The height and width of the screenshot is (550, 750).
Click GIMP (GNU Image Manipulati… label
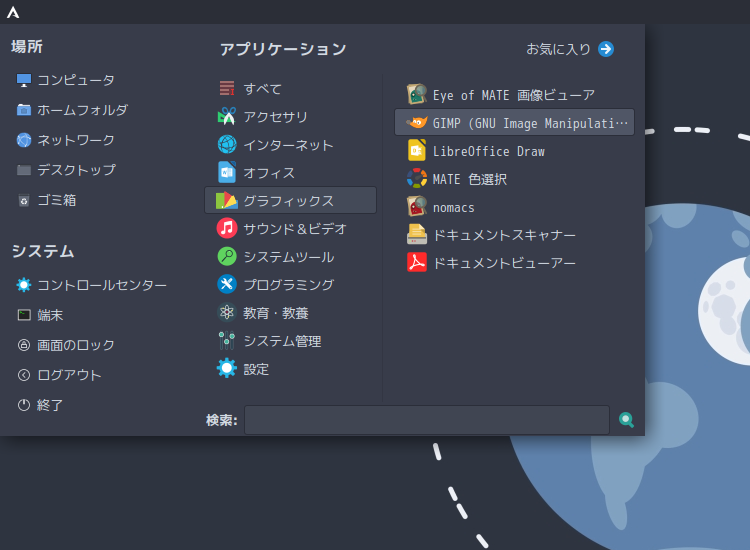[530, 123]
